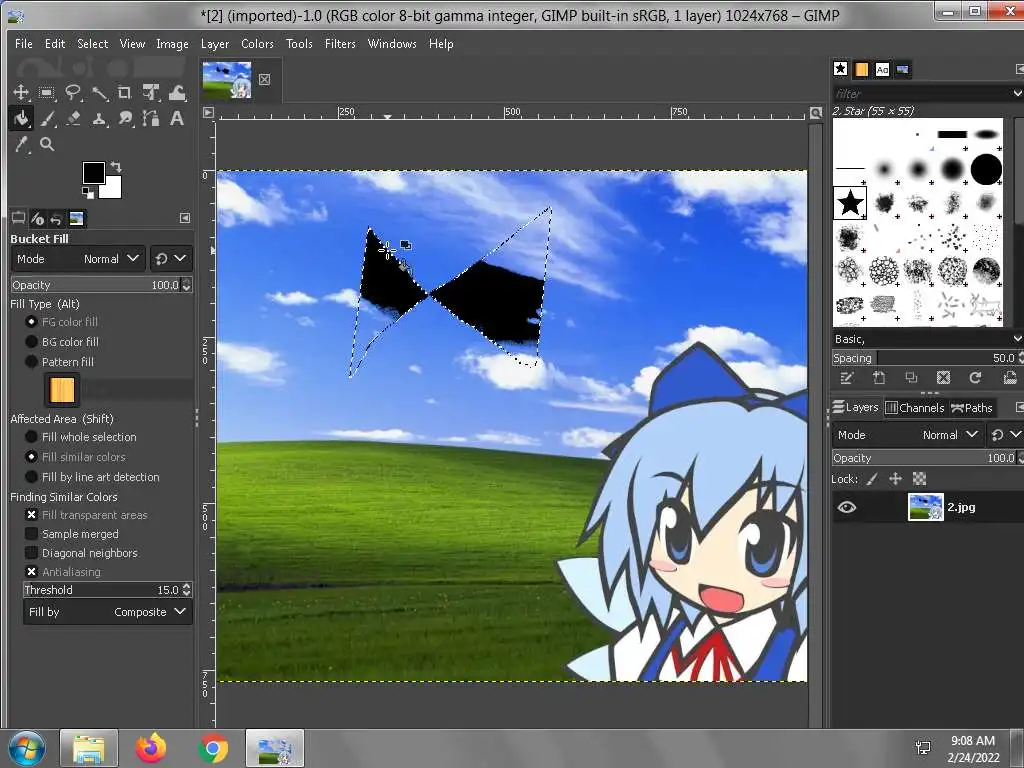Click the black foreground color swatch

(93, 172)
